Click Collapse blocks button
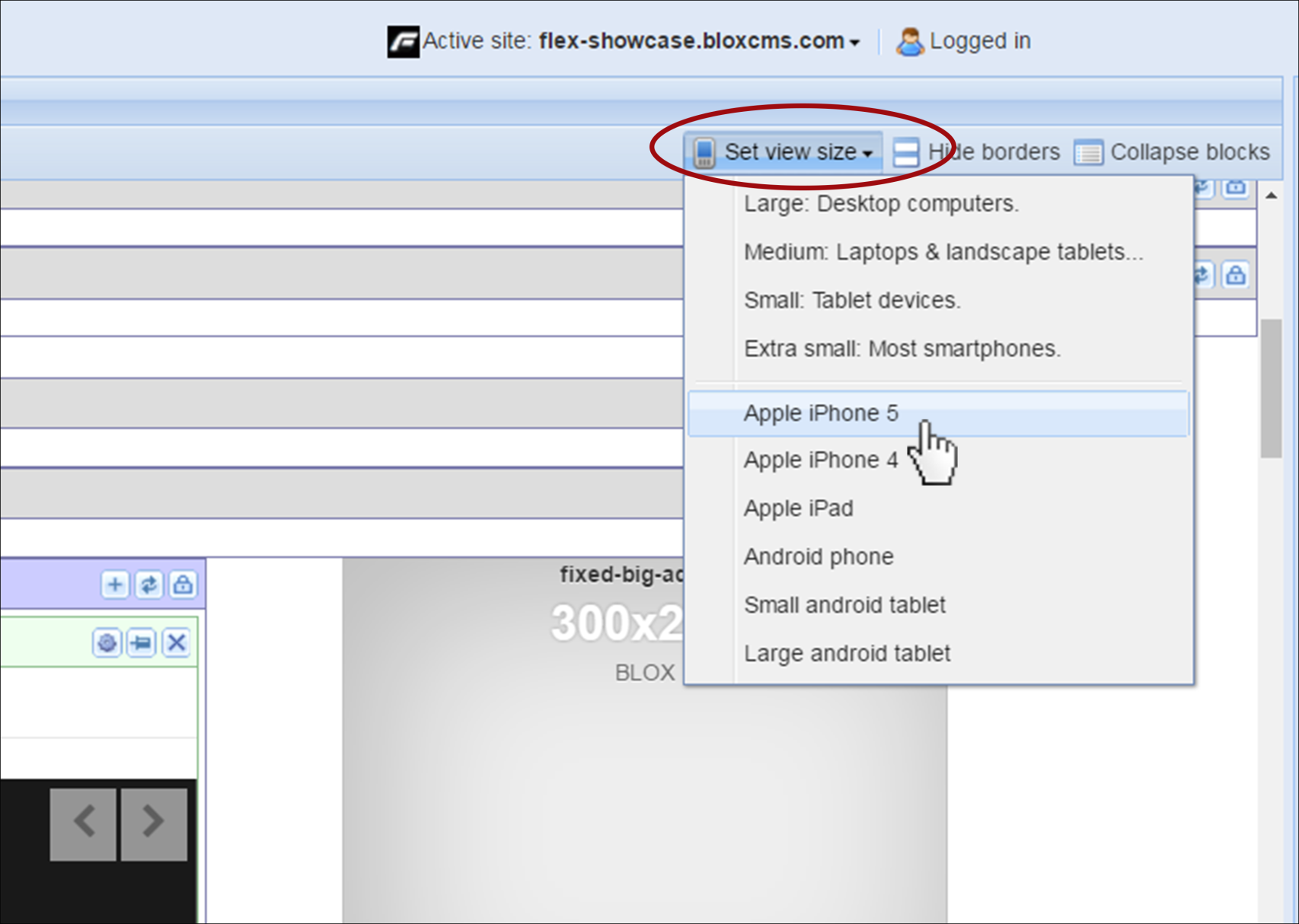Image resolution: width=1299 pixels, height=924 pixels. pos(1172,152)
